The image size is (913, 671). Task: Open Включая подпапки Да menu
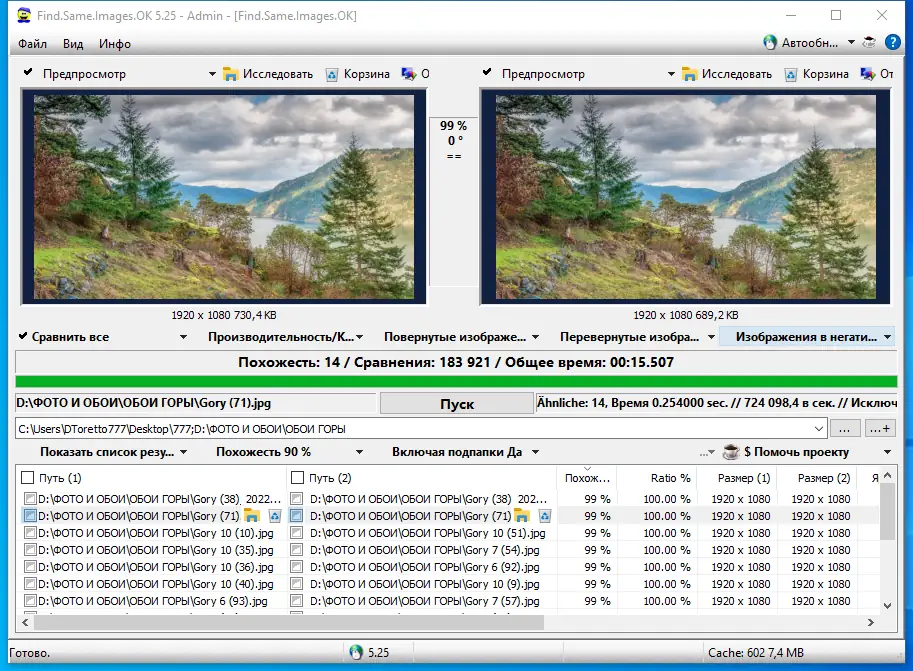pos(465,452)
